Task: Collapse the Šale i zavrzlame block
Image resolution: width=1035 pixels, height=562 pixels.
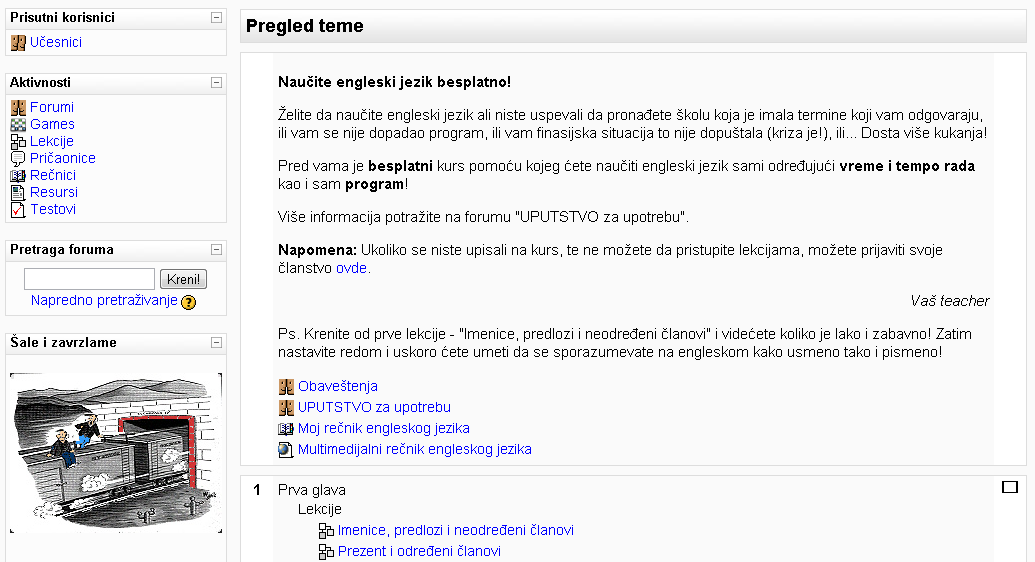Action: pos(216,343)
